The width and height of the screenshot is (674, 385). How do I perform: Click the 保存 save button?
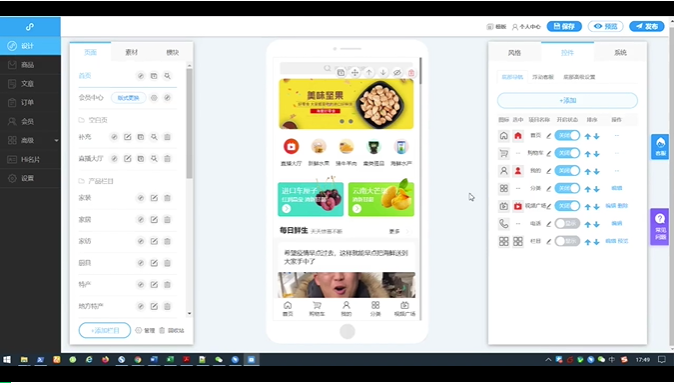click(x=564, y=26)
